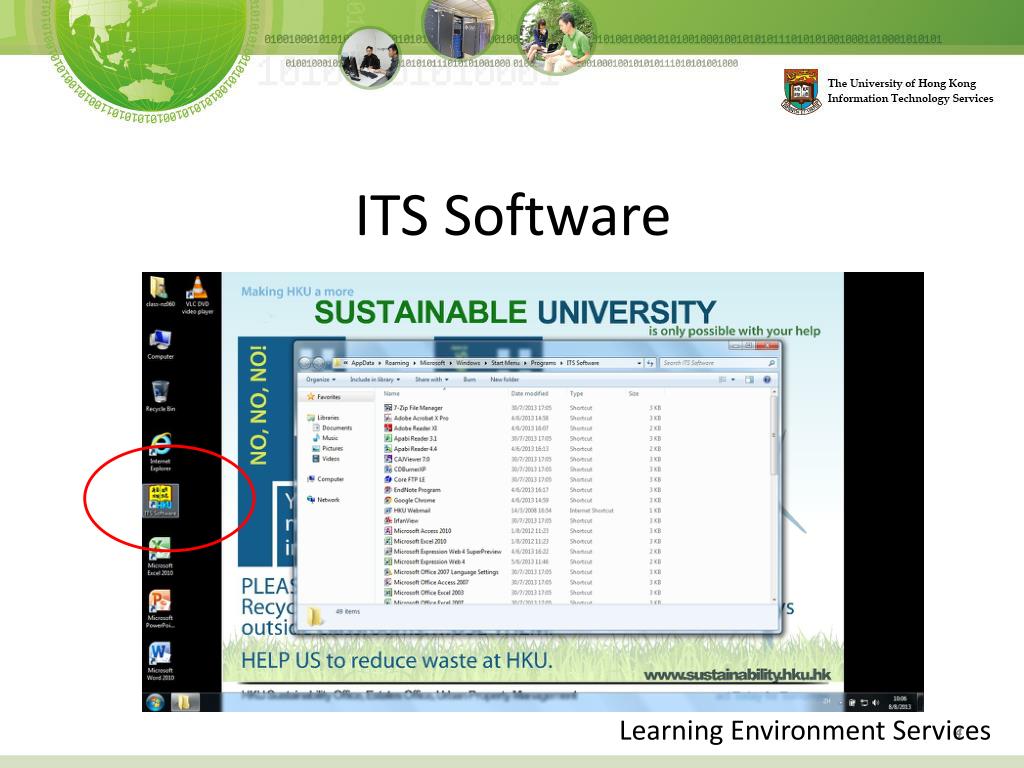This screenshot has width=1024, height=768.
Task: Click the change view icon in Explorer toolbar
Action: pos(722,379)
